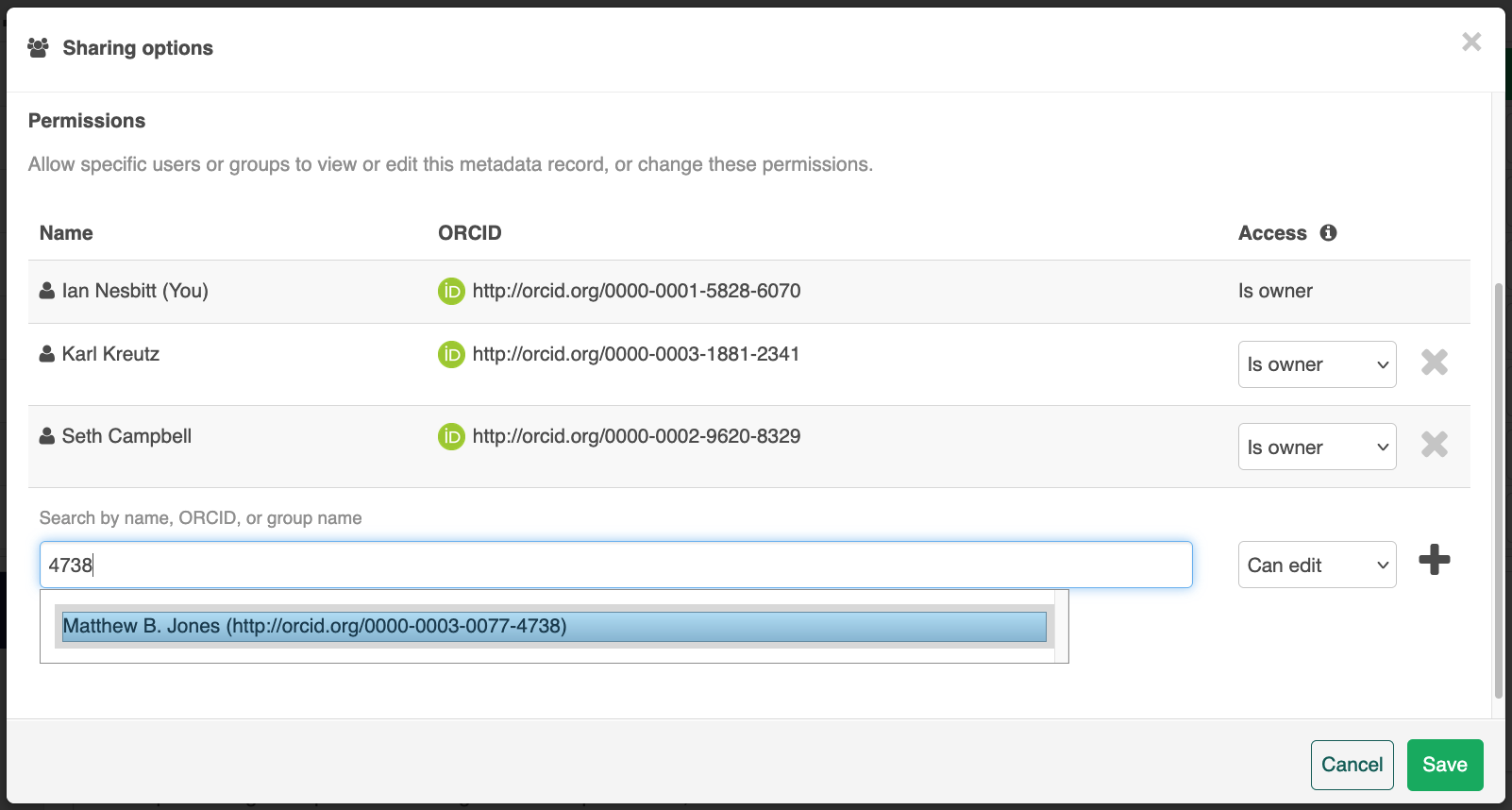Click the 'Ian Nesbitt (You)' name
1512x810 pixels.
click(x=135, y=291)
